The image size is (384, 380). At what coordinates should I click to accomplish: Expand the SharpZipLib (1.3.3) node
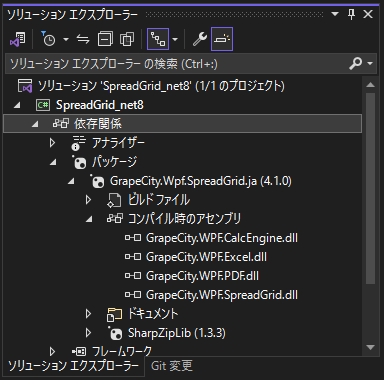pyautogui.click(x=88, y=333)
